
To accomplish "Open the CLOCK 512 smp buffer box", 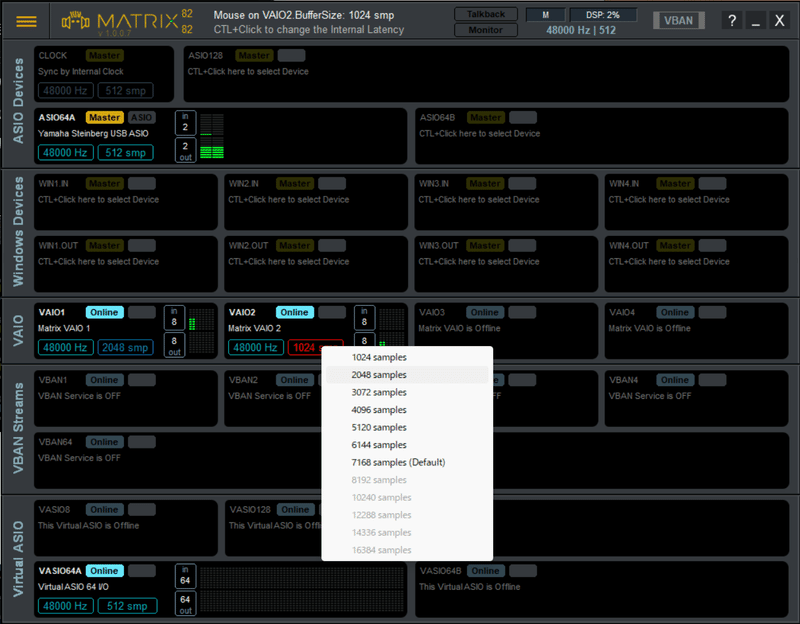I will pos(126,91).
